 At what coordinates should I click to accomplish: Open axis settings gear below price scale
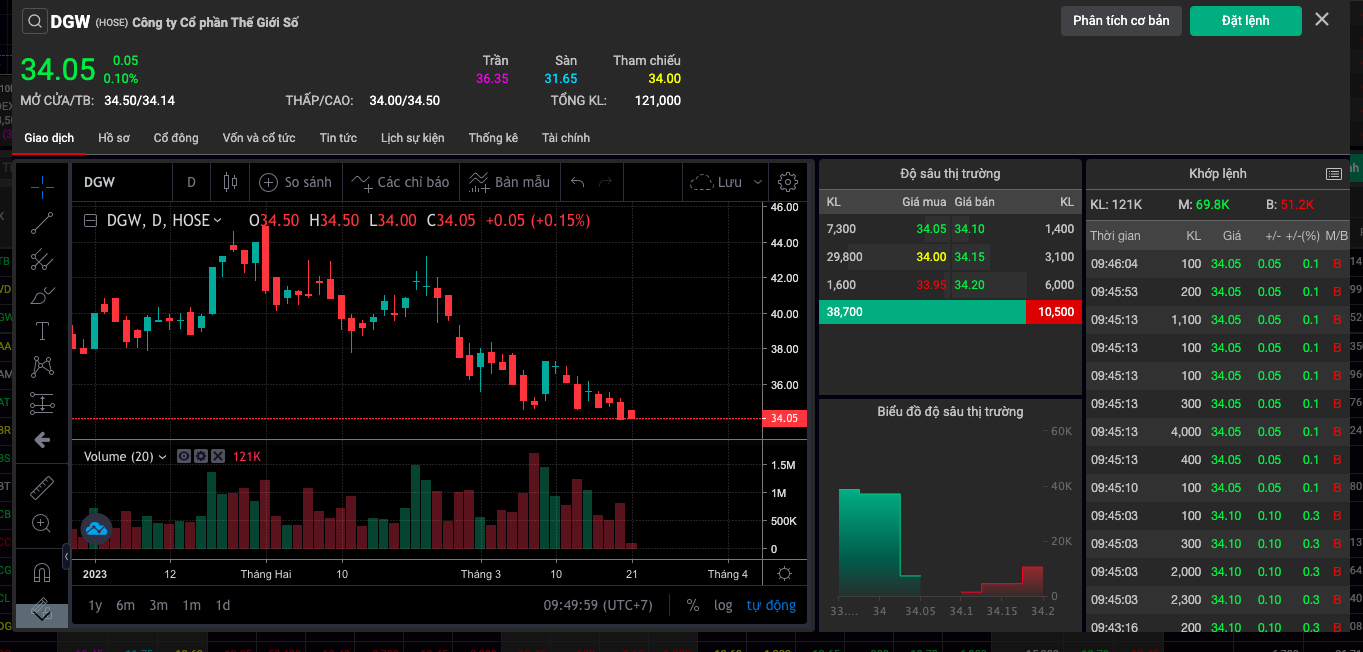pos(785,574)
